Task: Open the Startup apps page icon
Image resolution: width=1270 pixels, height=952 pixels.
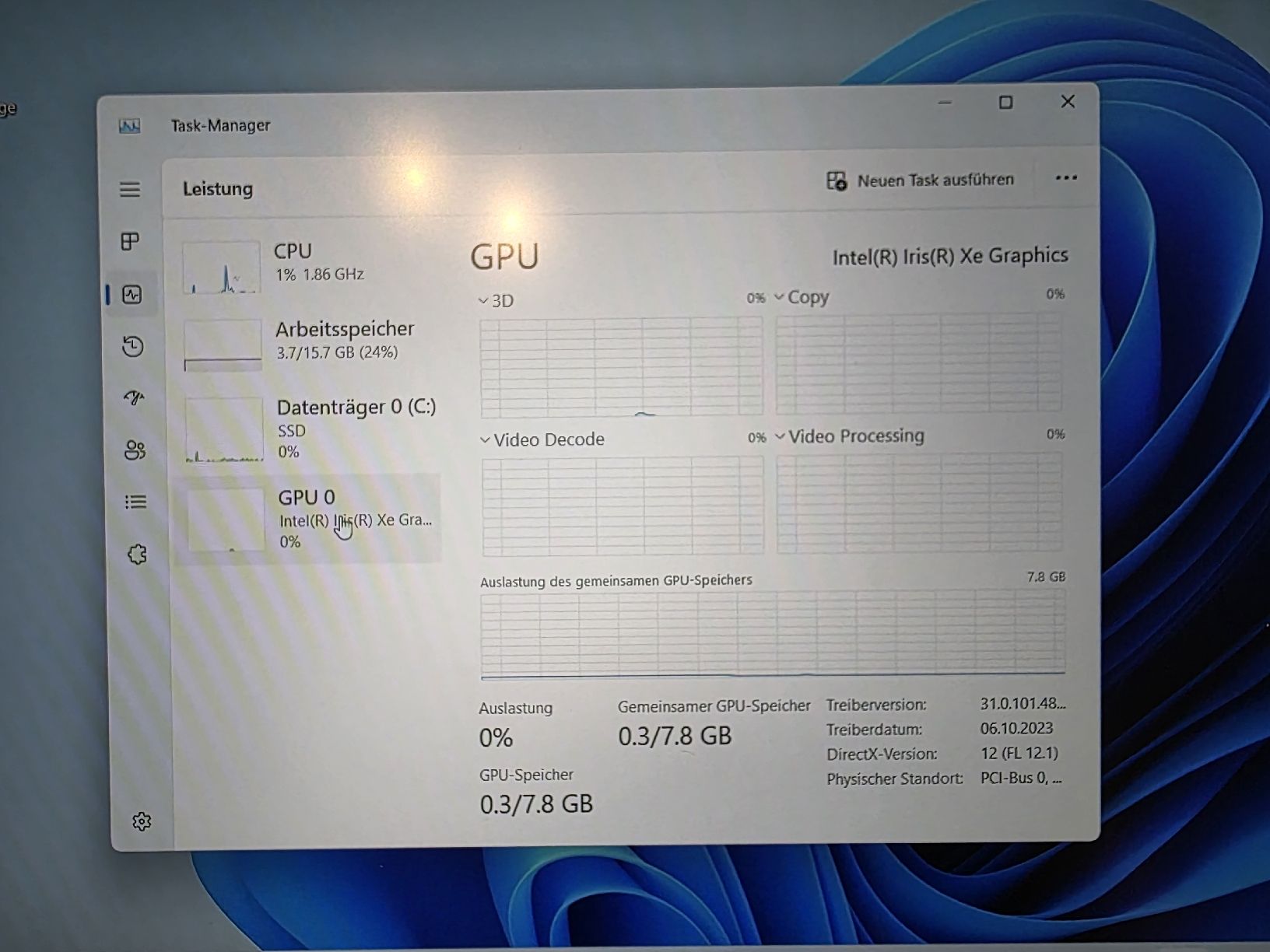Action: pyautogui.click(x=134, y=398)
